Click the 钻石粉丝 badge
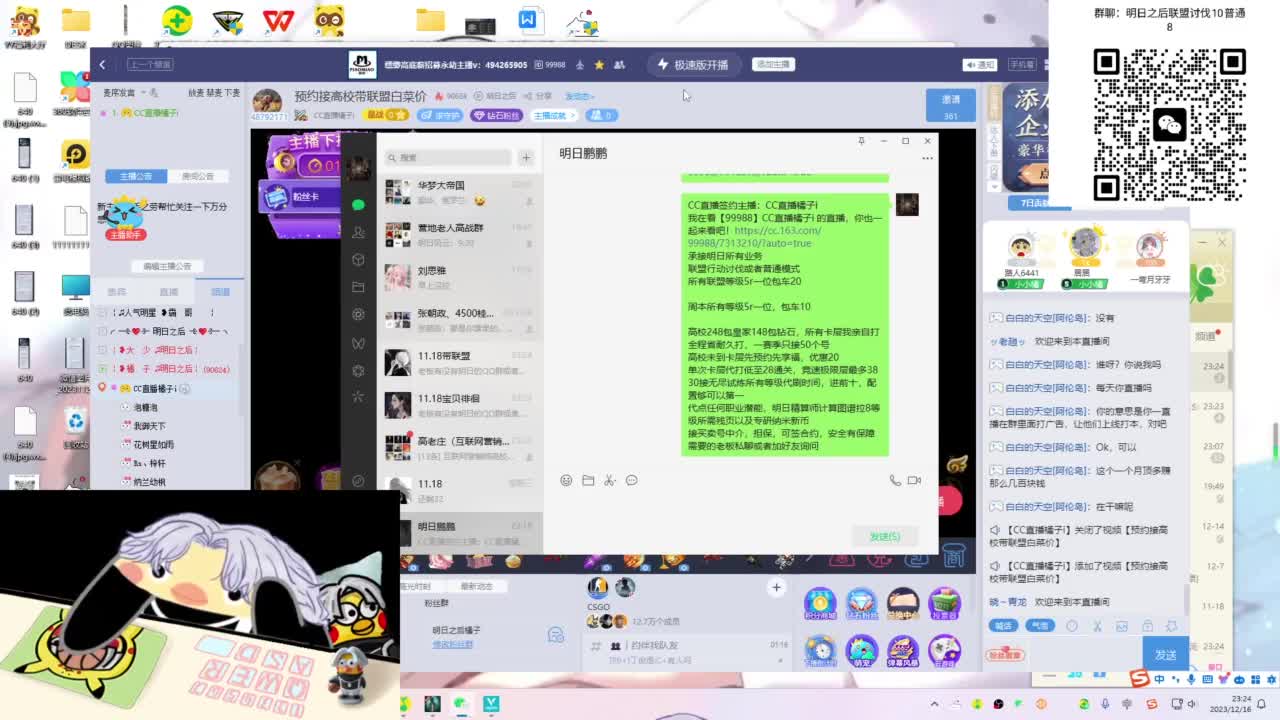The width and height of the screenshot is (1280, 720). click(497, 115)
